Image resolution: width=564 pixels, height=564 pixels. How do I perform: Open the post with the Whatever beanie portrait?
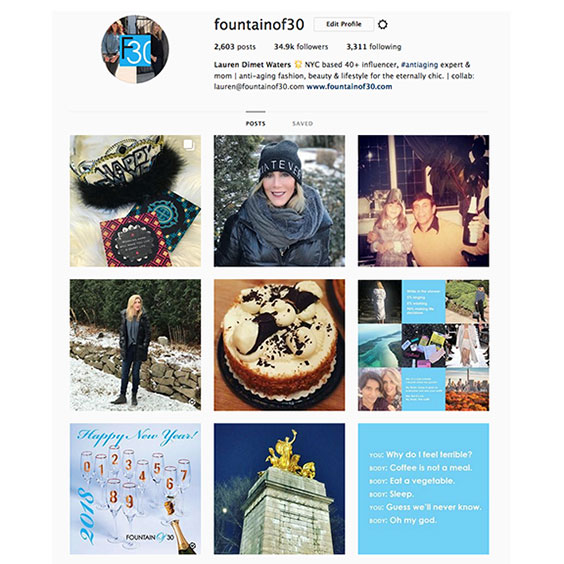click(279, 201)
